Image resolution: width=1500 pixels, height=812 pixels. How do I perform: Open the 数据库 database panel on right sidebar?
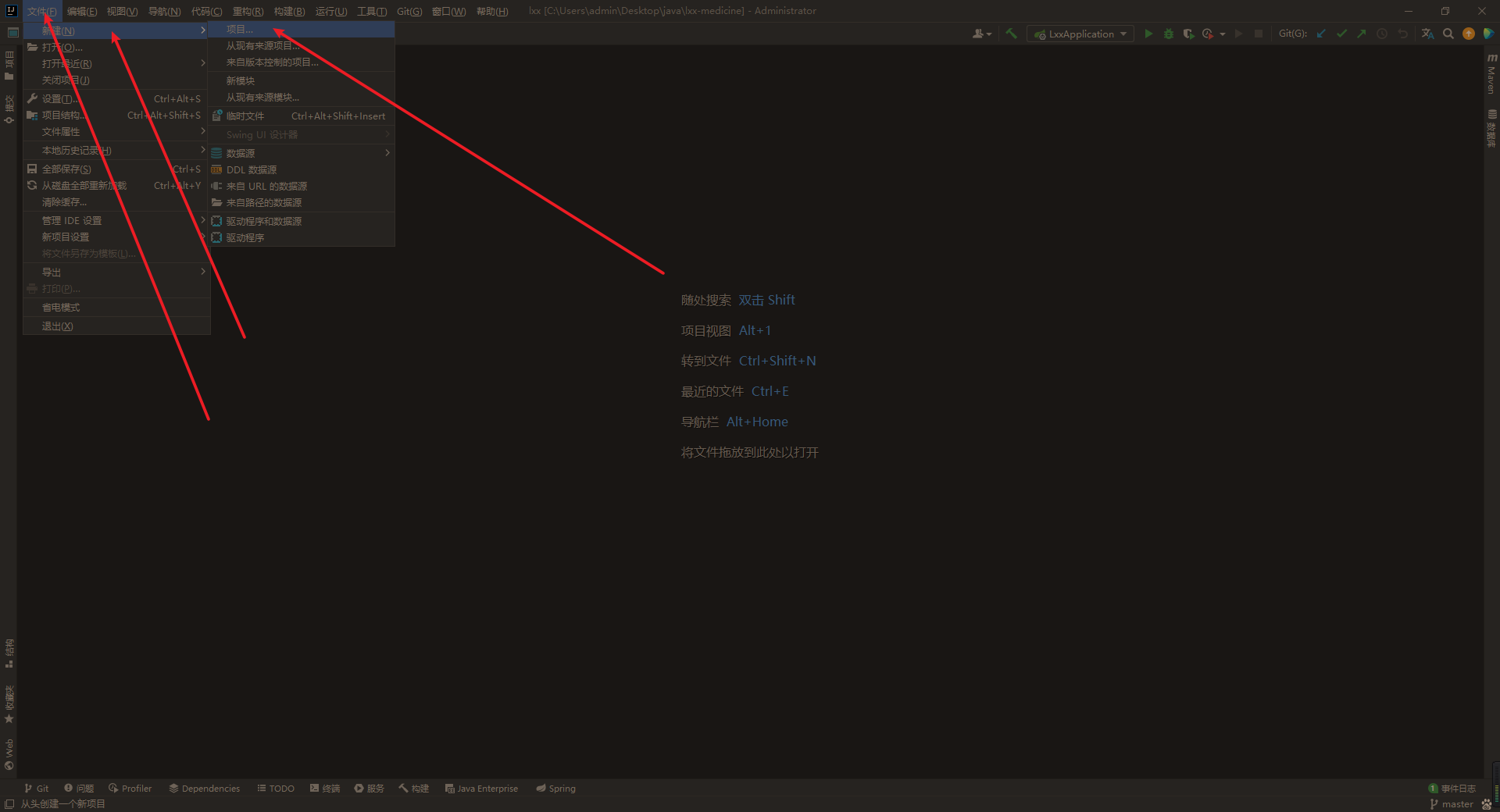pyautogui.click(x=1491, y=129)
